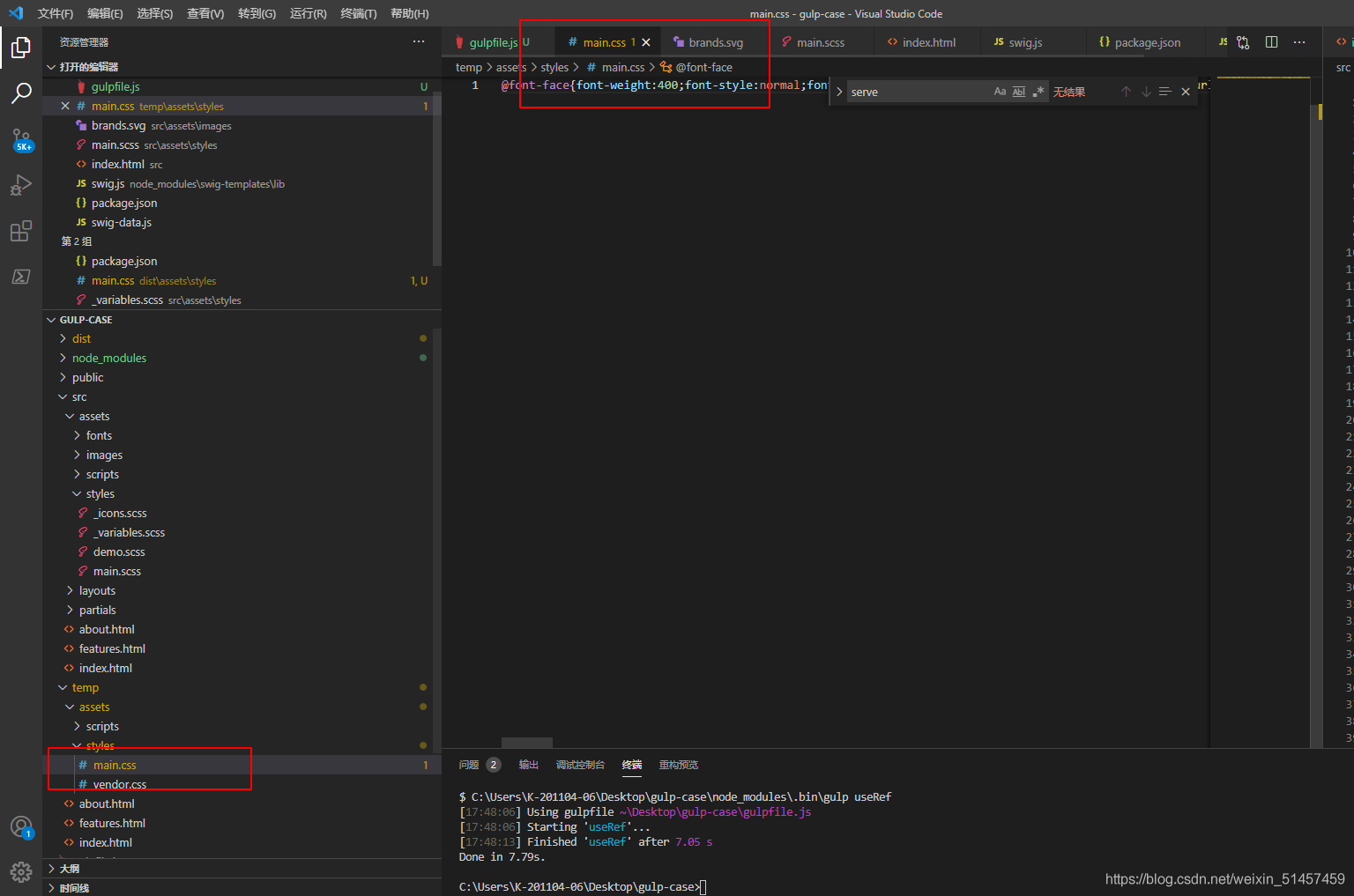Go to previous match arrow in find widget
This screenshot has height=896, width=1354.
(1126, 92)
